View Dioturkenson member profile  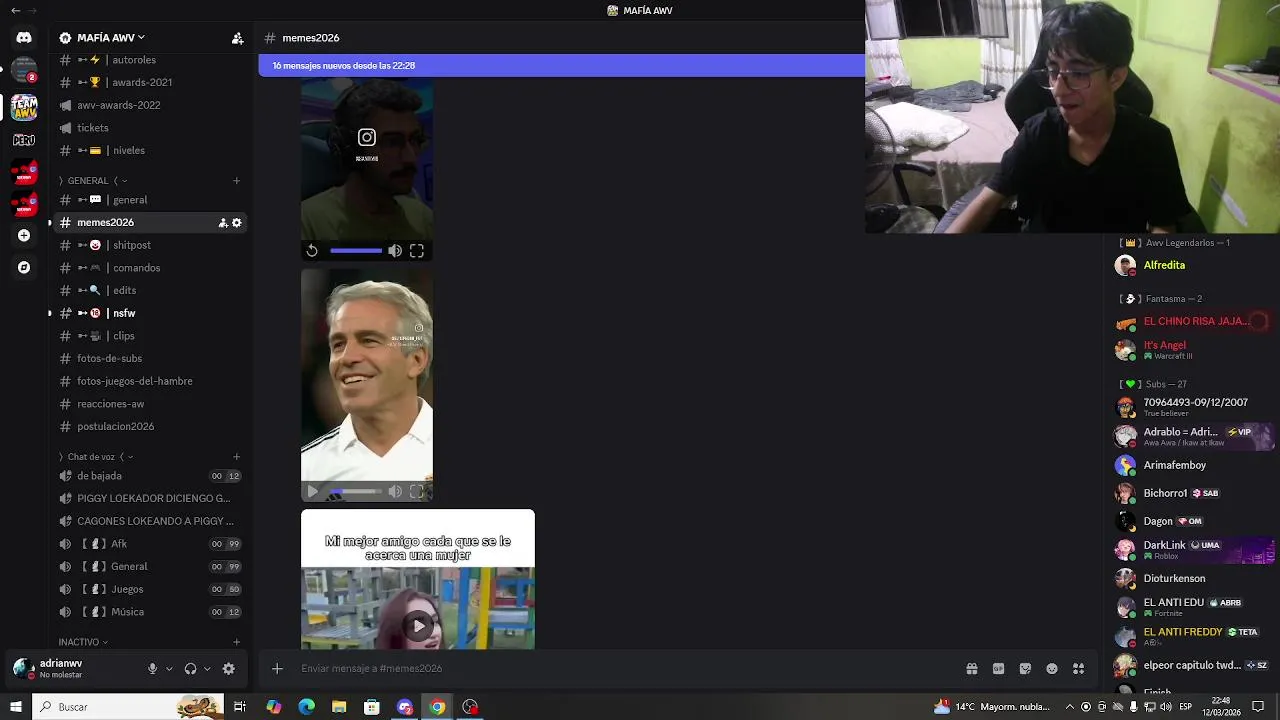coord(1195,579)
